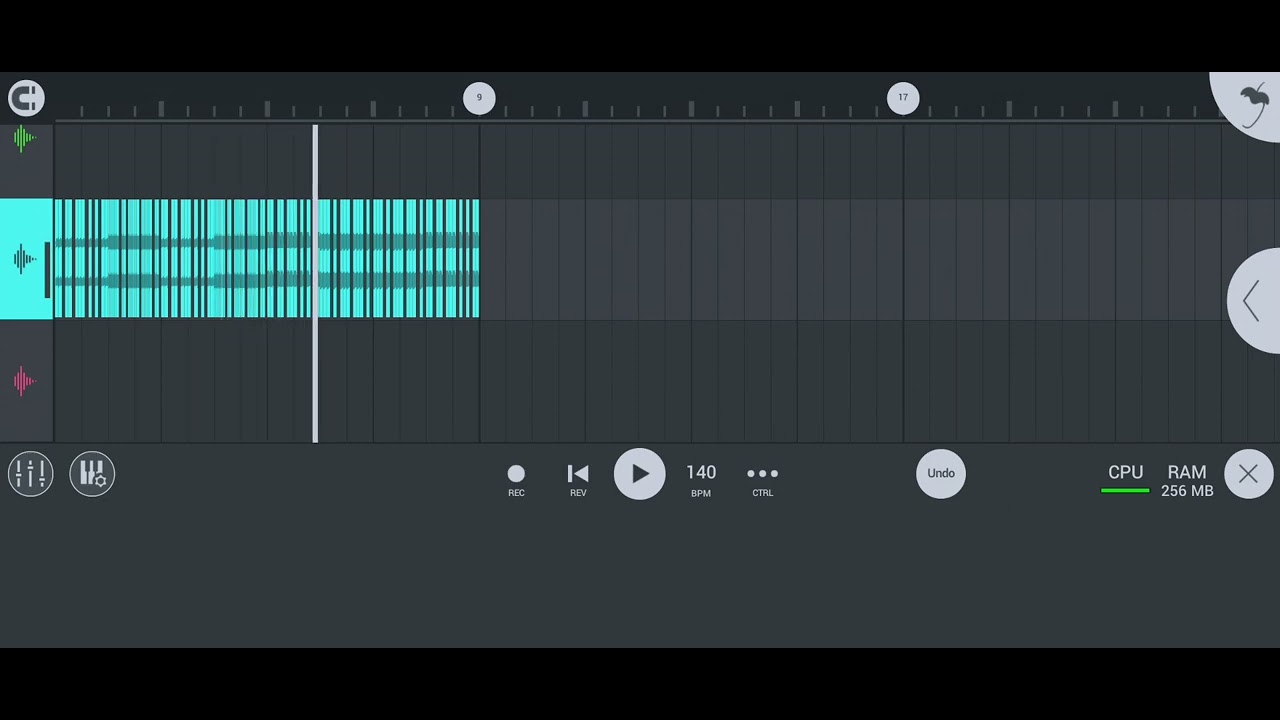Open the mixer sliders panel
Viewport: 1280px width, 720px height.
[x=30, y=474]
